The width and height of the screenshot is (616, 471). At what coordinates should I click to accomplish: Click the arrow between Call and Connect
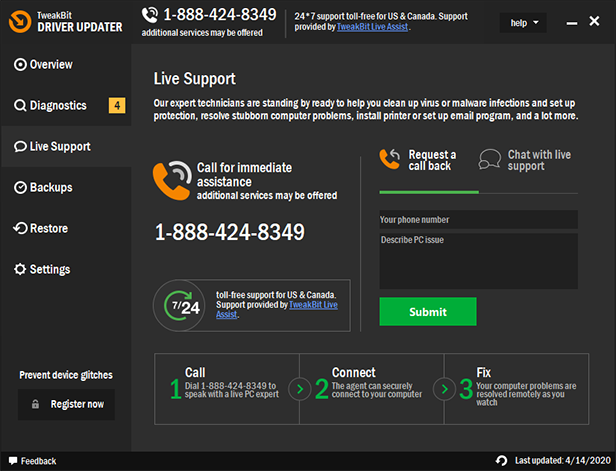click(x=300, y=389)
